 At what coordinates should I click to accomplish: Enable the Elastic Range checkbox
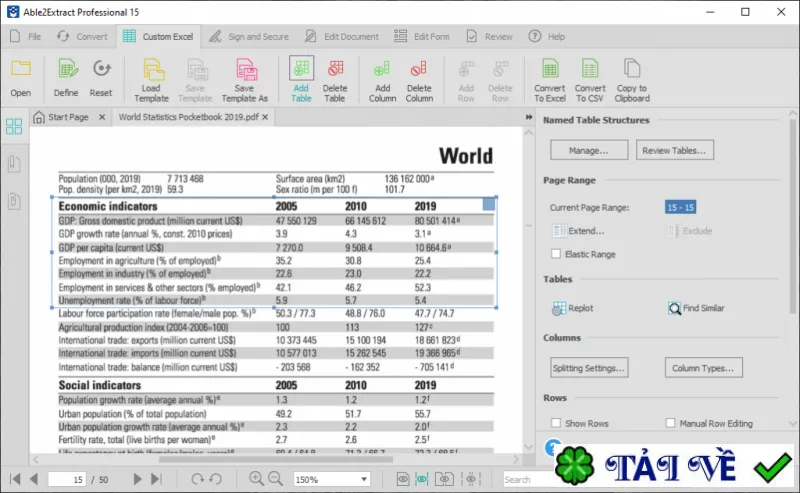tap(556, 254)
